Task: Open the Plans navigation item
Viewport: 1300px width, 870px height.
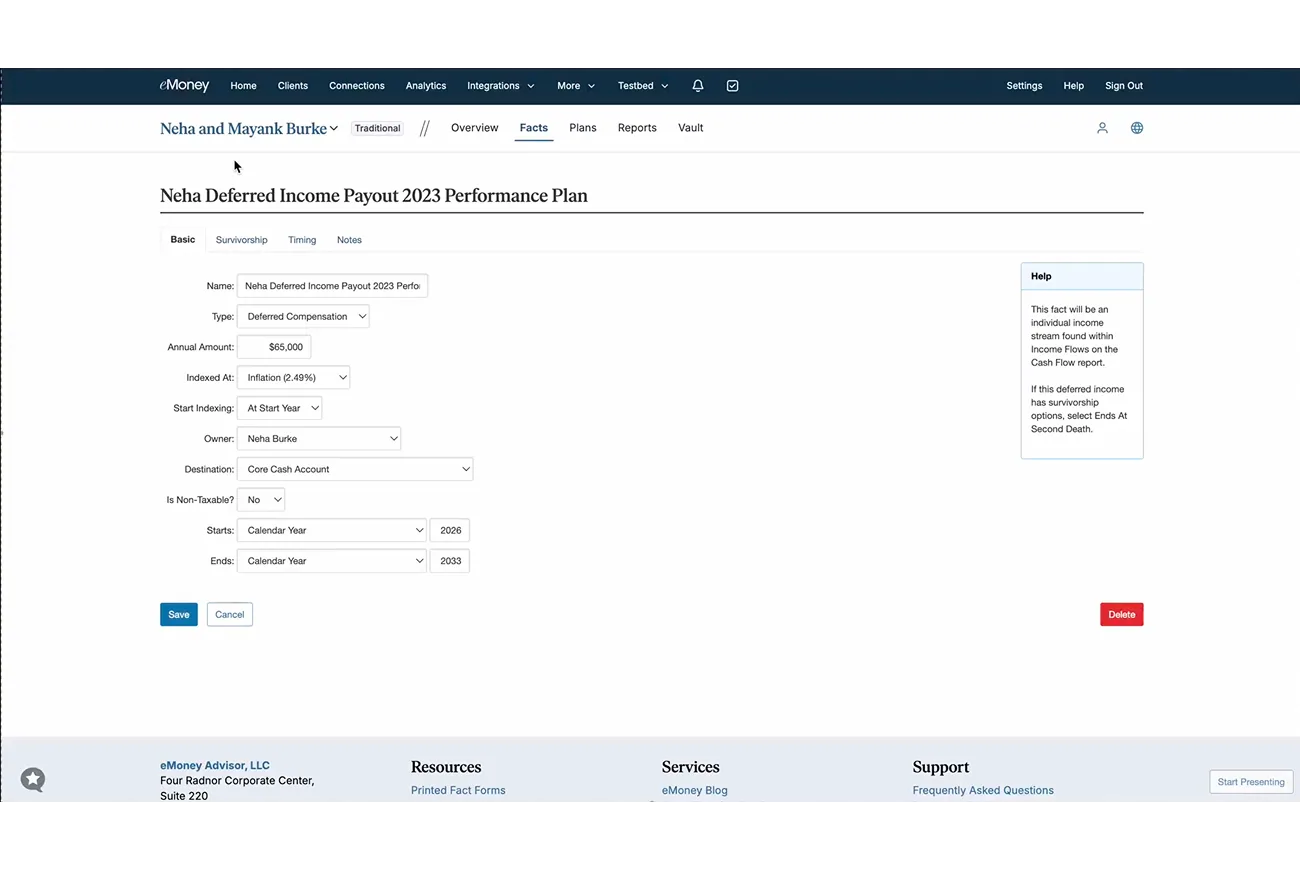Action: click(x=583, y=128)
